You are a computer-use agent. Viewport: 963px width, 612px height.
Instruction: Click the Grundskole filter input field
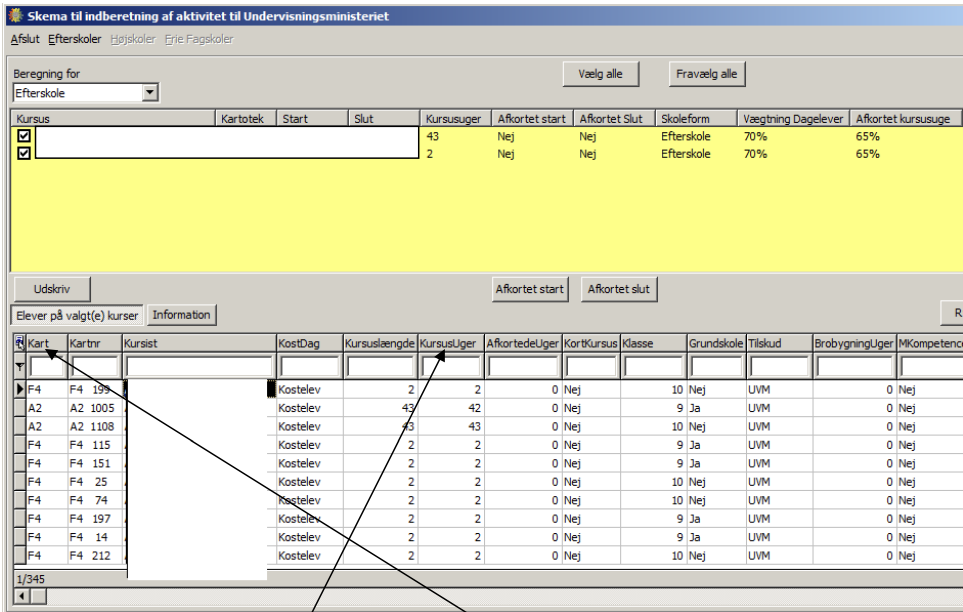pos(715,367)
